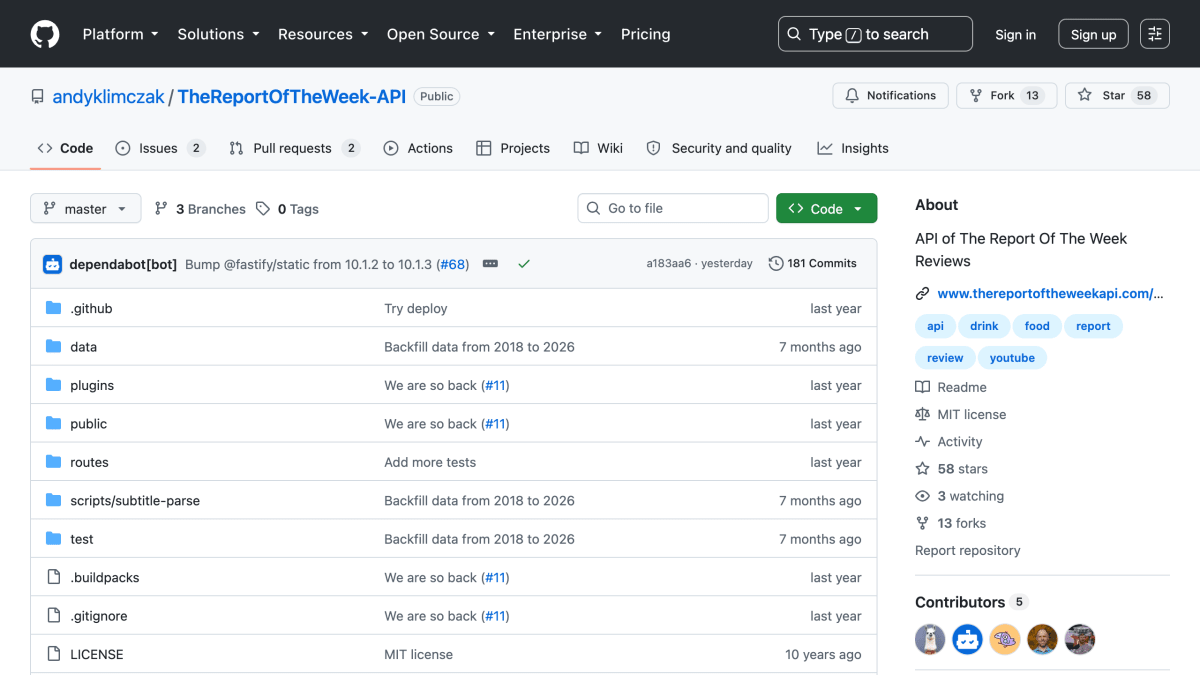Open the green Code dropdown
The image size is (1200, 675).
click(x=826, y=208)
